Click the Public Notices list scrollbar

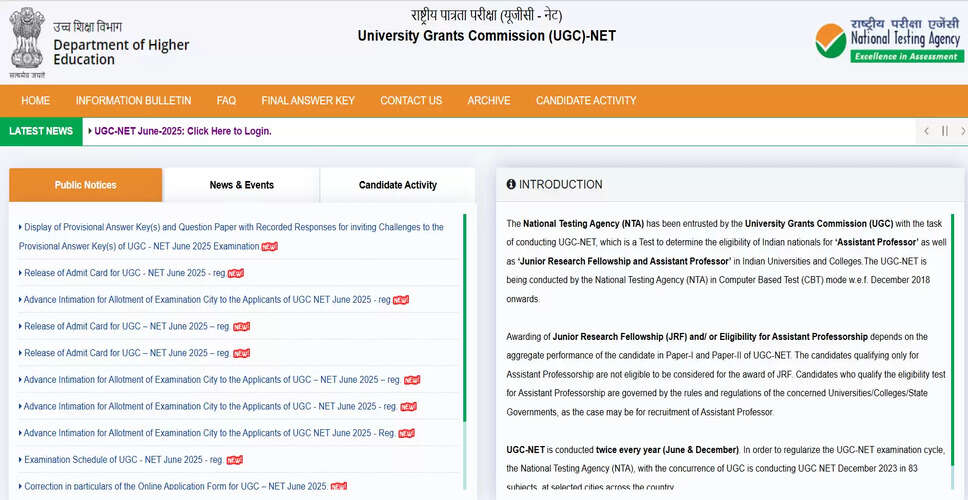[x=464, y=330]
